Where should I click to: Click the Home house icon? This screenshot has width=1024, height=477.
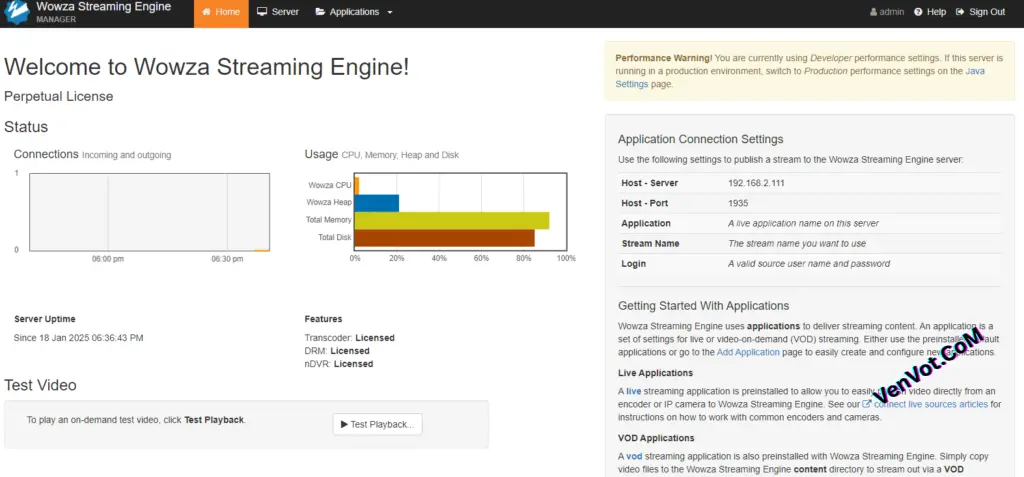(206, 12)
